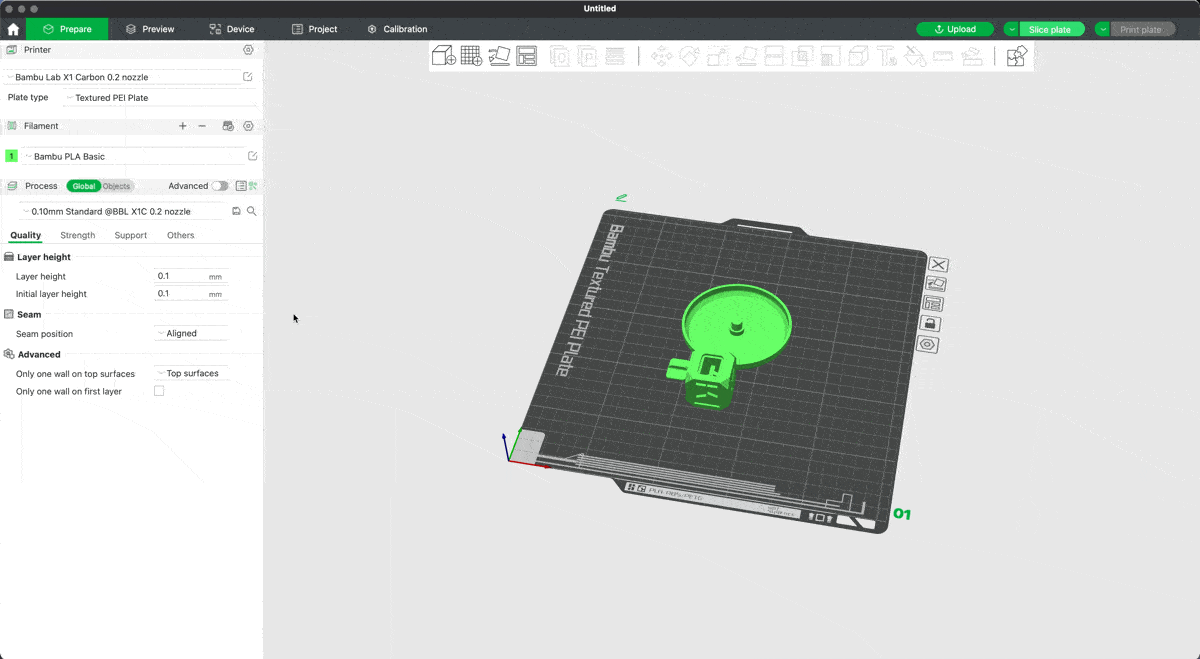Open the Assembly view icon in toolbar
The height and width of the screenshot is (659, 1200).
click(x=1016, y=56)
